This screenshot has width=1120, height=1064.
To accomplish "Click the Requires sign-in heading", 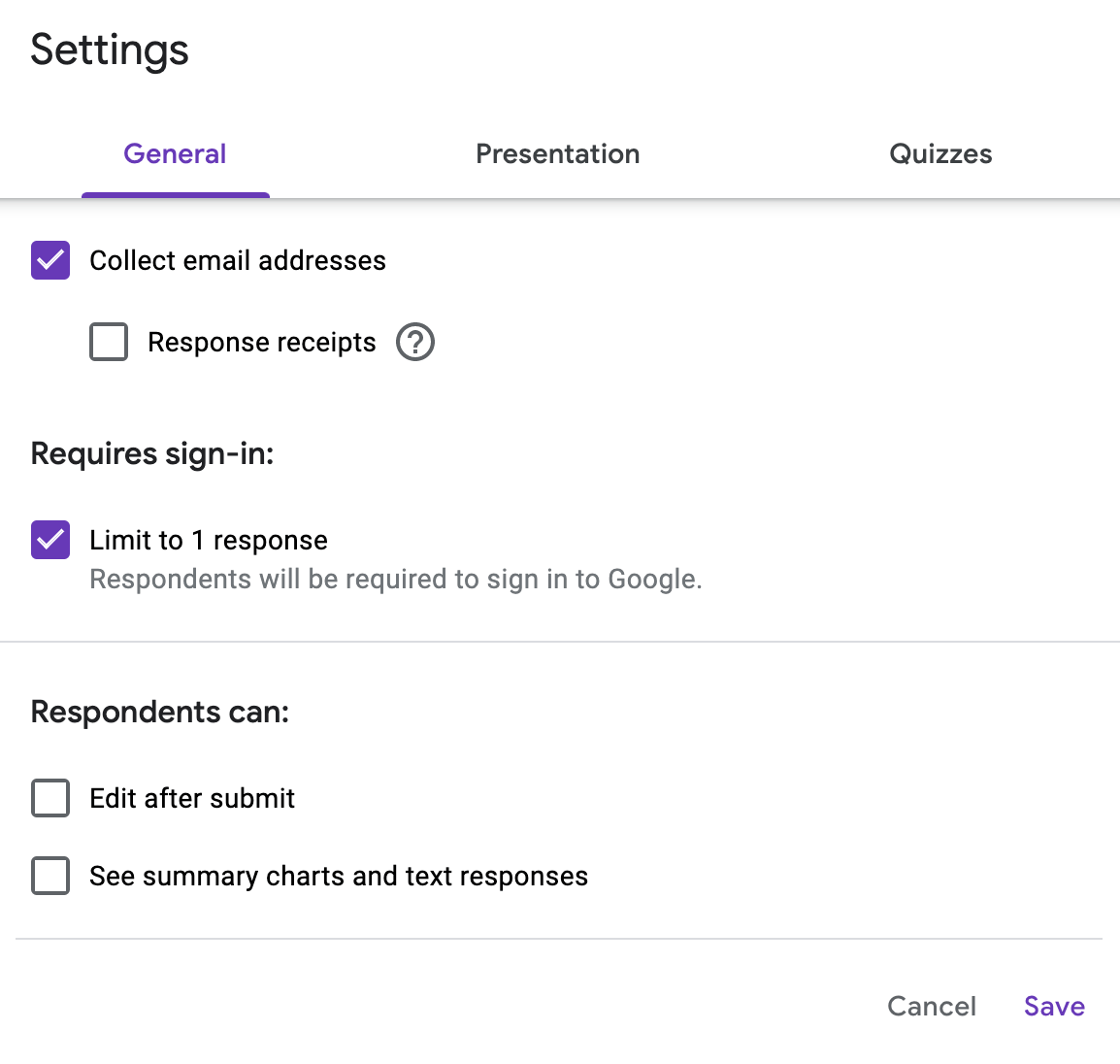I will tap(152, 453).
